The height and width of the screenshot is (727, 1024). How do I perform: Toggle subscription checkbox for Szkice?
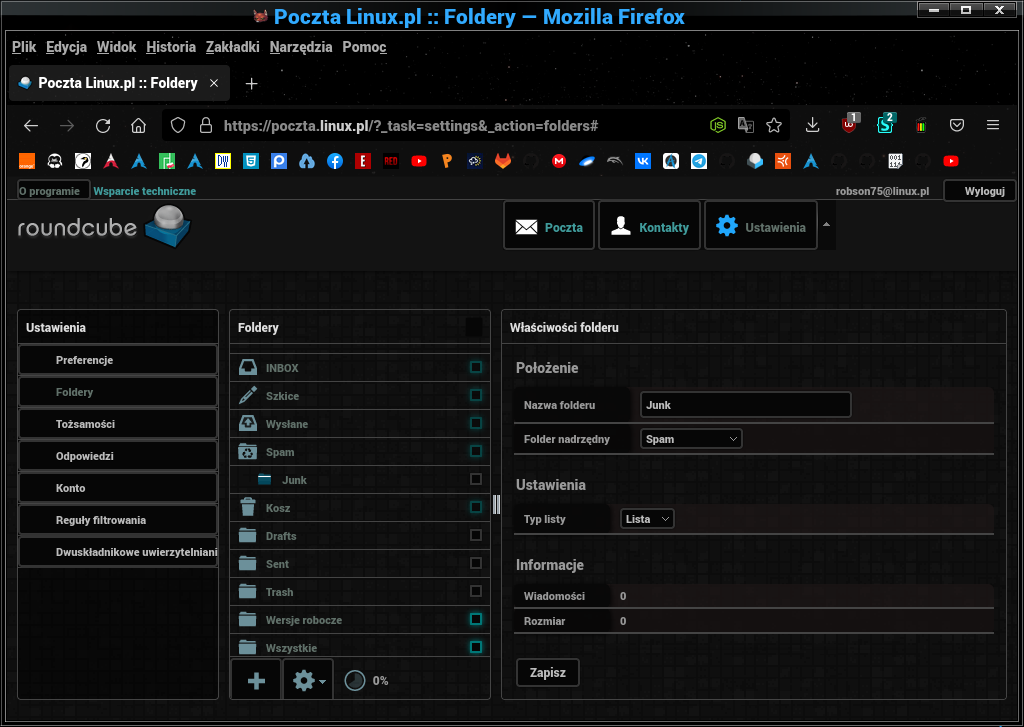476,395
